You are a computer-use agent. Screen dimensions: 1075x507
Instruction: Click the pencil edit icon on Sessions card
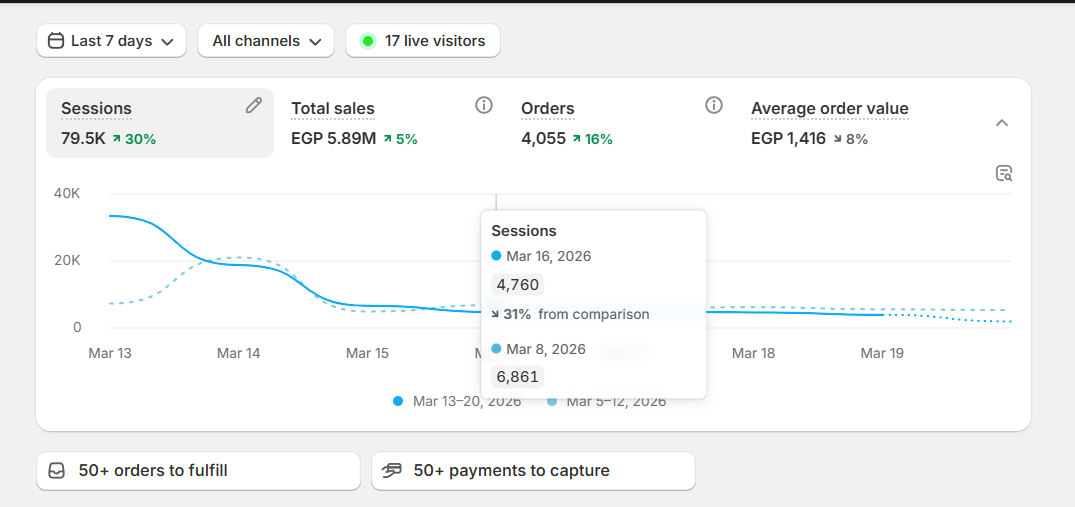coord(254,105)
